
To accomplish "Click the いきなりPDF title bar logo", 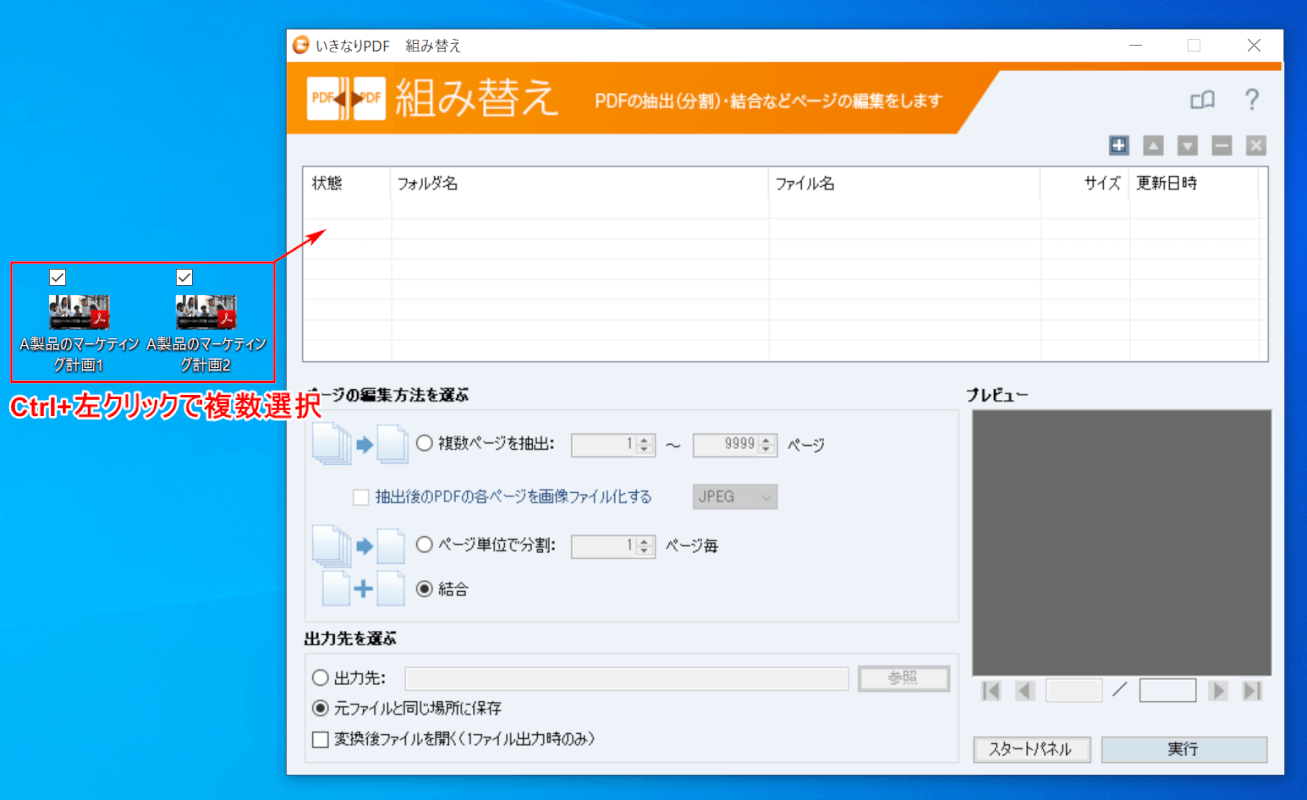I will [301, 45].
